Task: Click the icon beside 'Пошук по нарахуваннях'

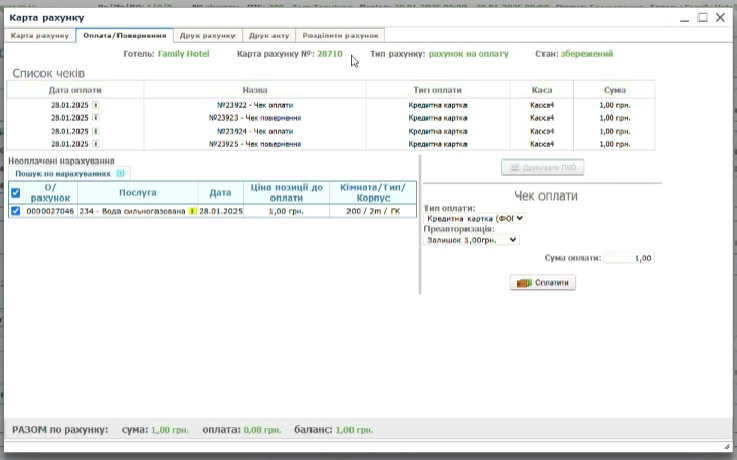Action: [121, 173]
